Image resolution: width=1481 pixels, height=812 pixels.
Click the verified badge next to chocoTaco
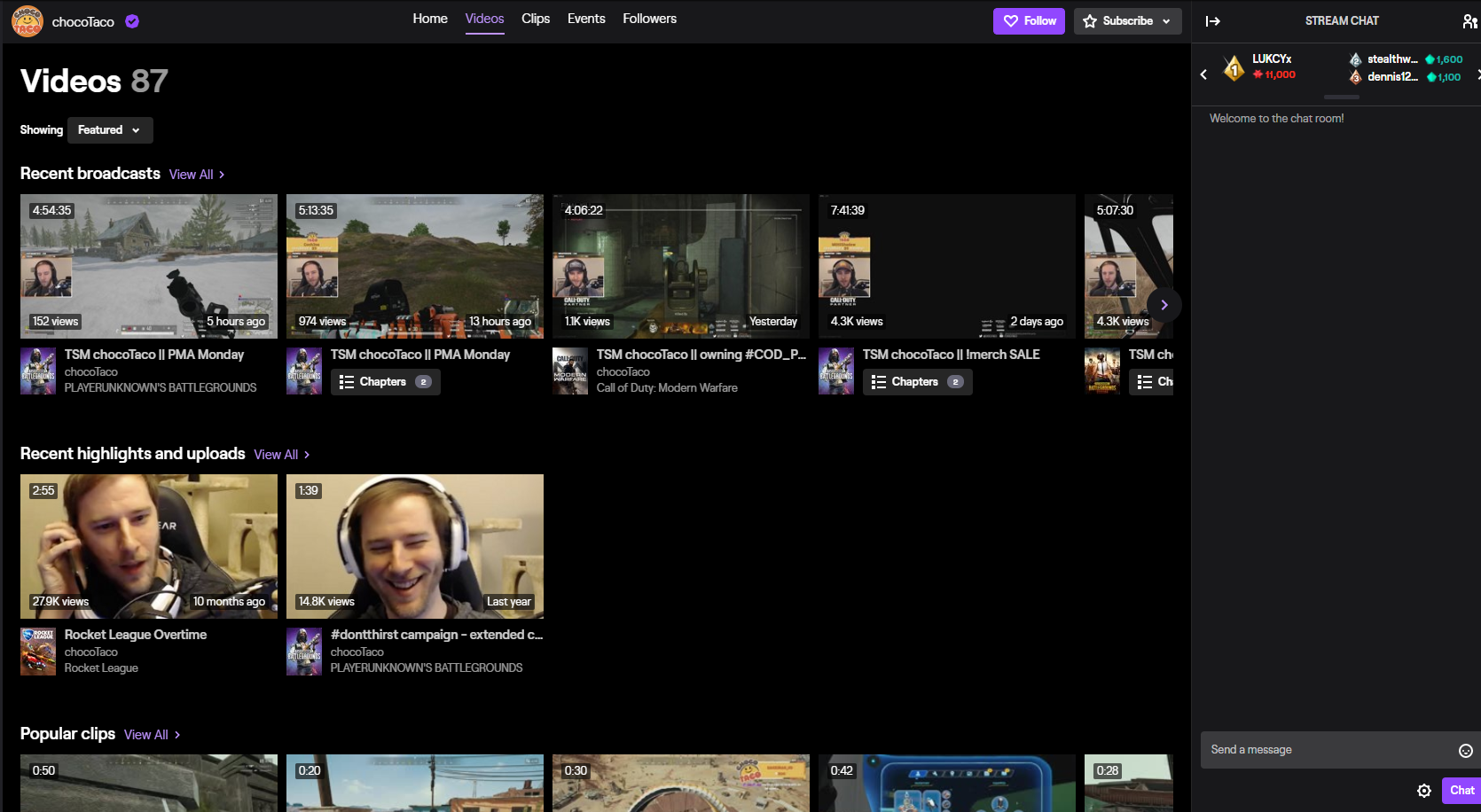pos(132,21)
